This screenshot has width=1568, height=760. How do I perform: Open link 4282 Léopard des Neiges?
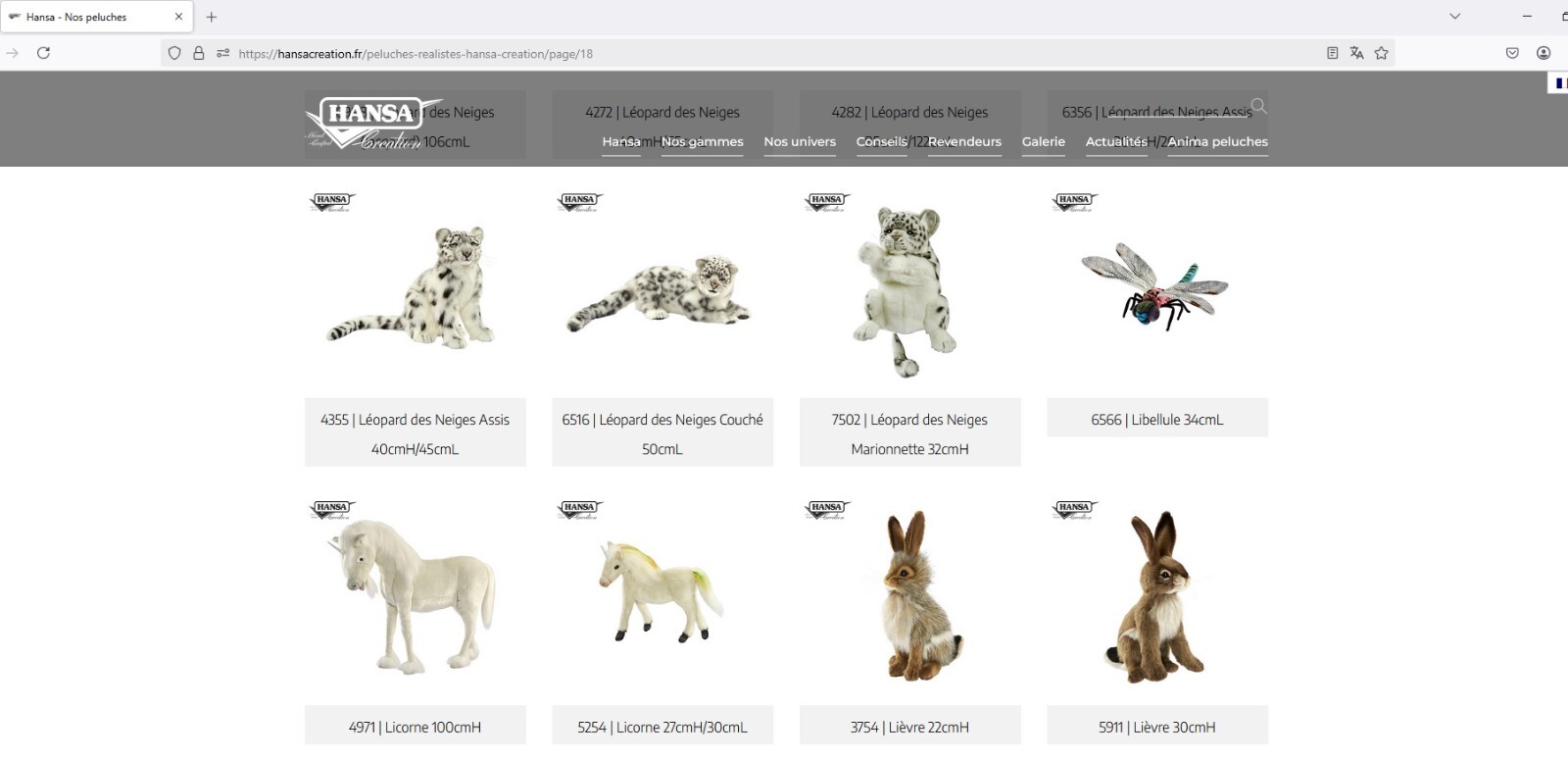point(909,113)
